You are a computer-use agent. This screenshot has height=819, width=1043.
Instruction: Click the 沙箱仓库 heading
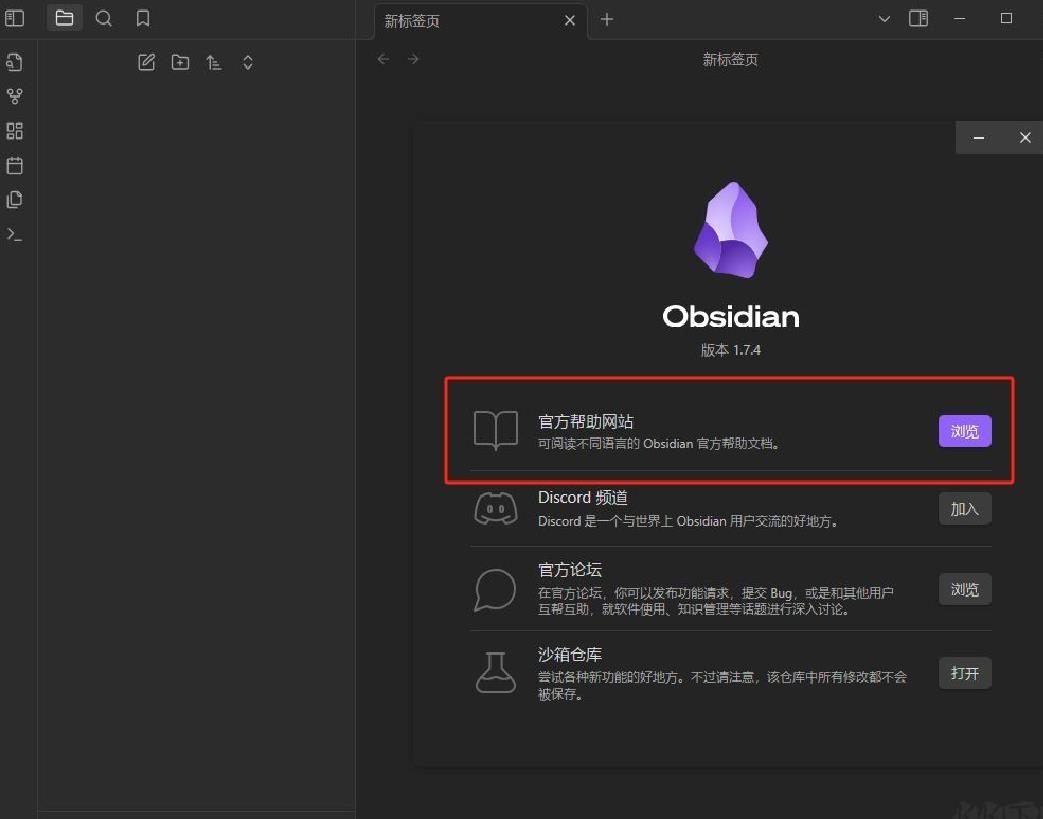click(569, 655)
